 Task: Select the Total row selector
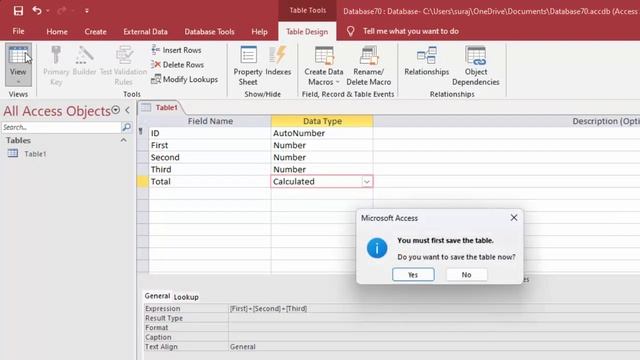pyautogui.click(x=143, y=182)
